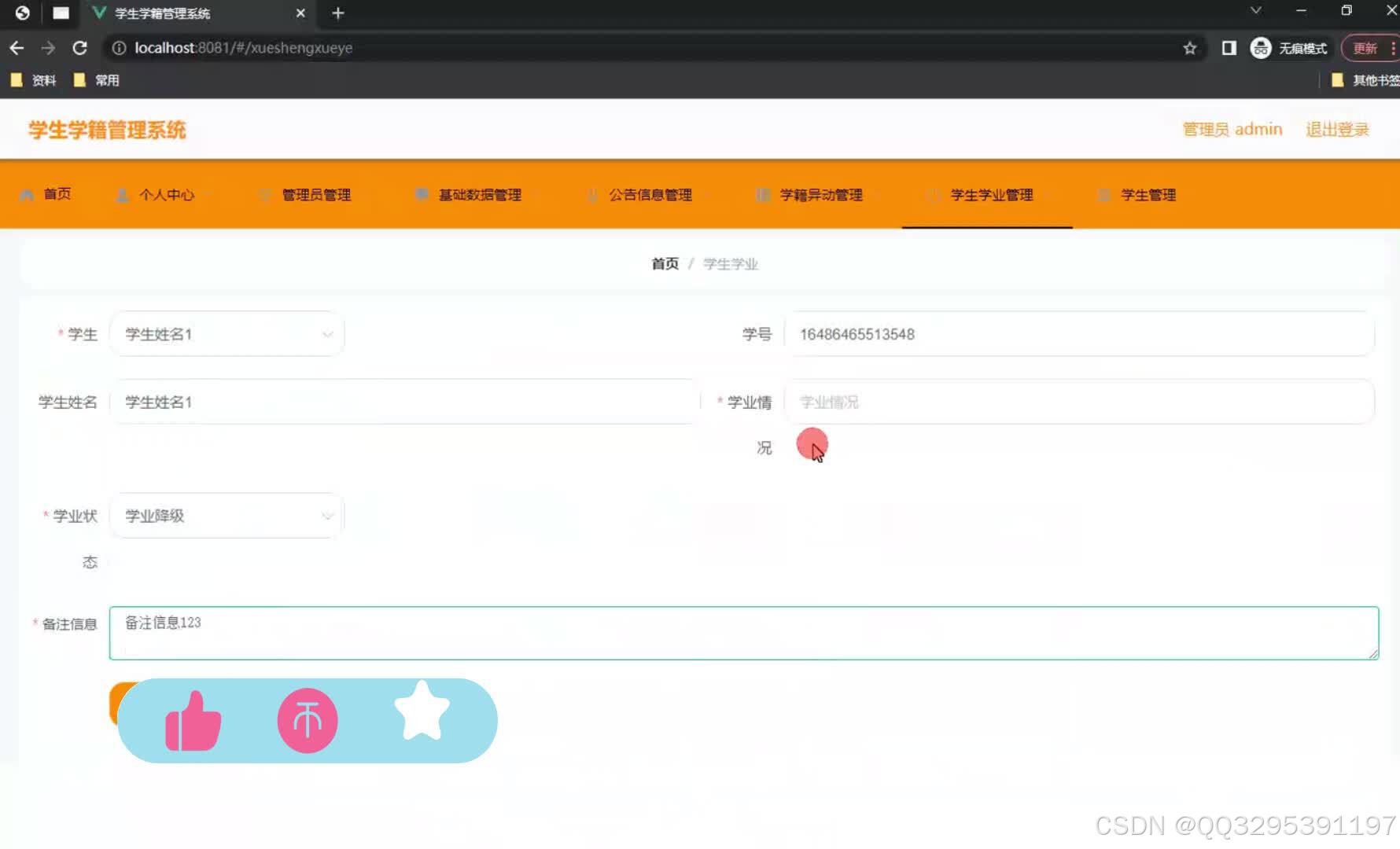The image size is (1400, 849).
Task: Open the 其他书签 folder
Action: tap(1365, 80)
